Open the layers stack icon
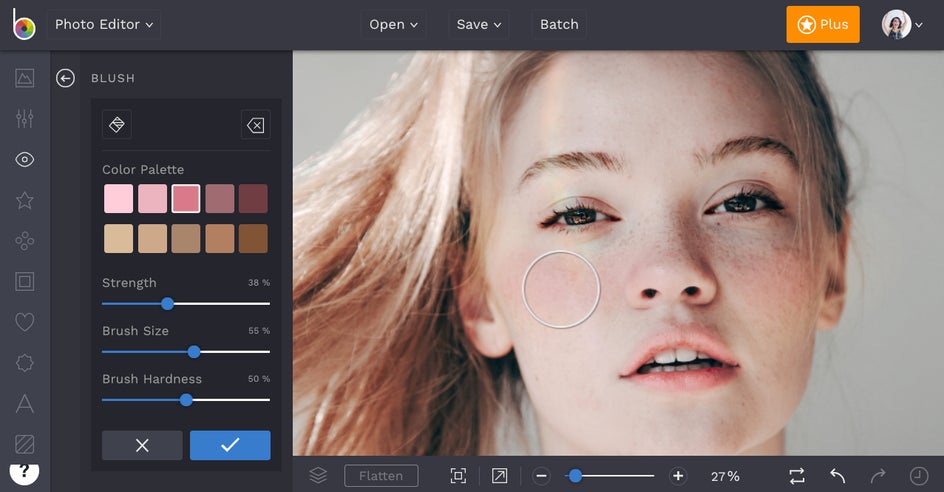The height and width of the screenshot is (492, 944). (318, 476)
